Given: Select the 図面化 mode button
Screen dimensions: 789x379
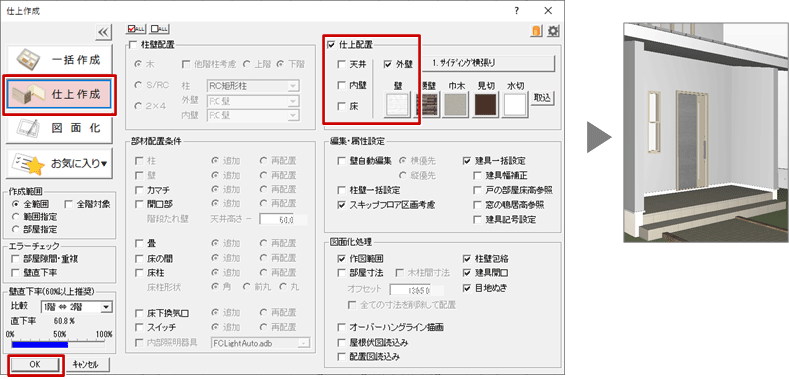Looking at the screenshot, I should point(59,128).
